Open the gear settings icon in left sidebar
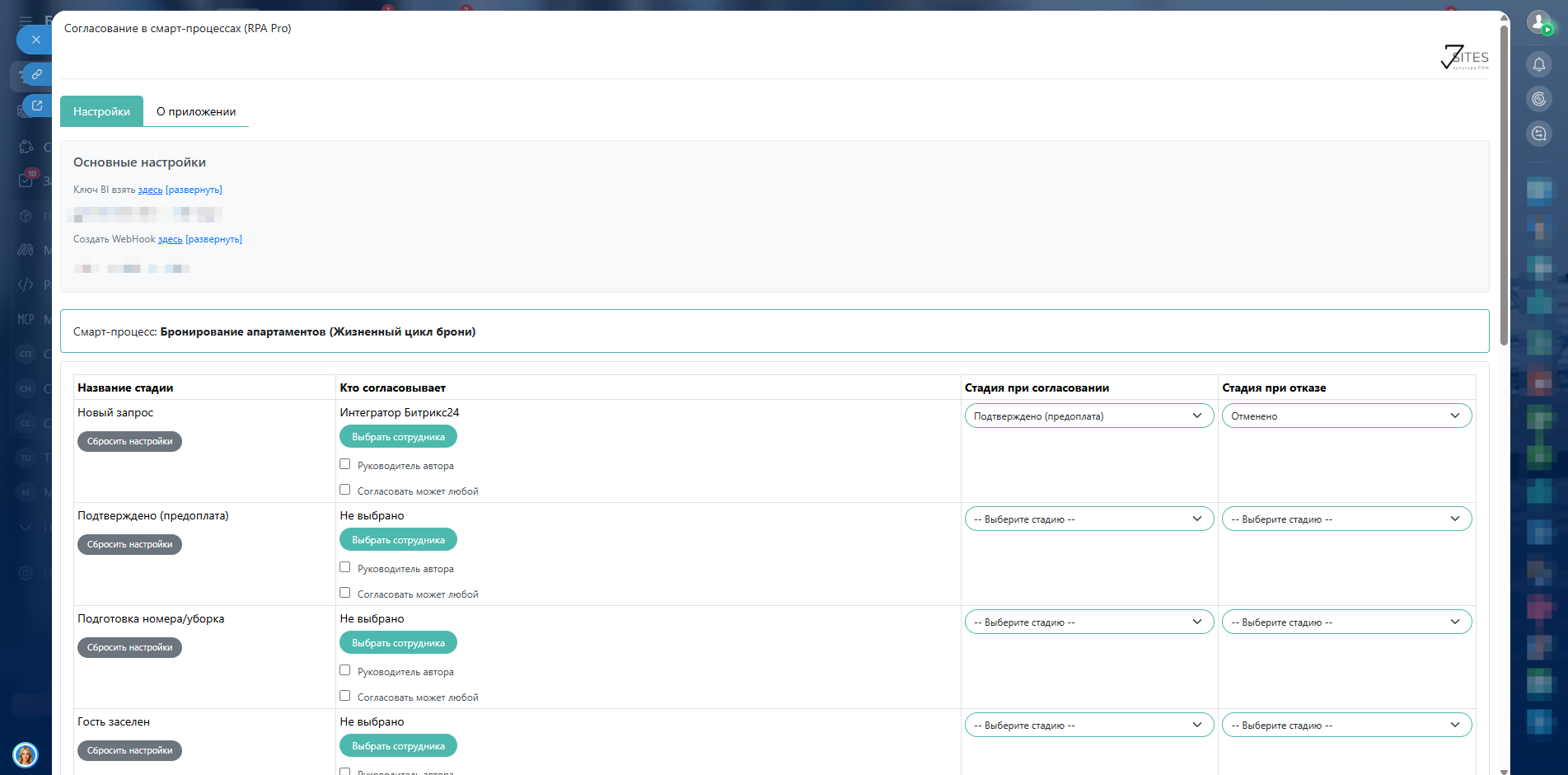 click(x=26, y=573)
